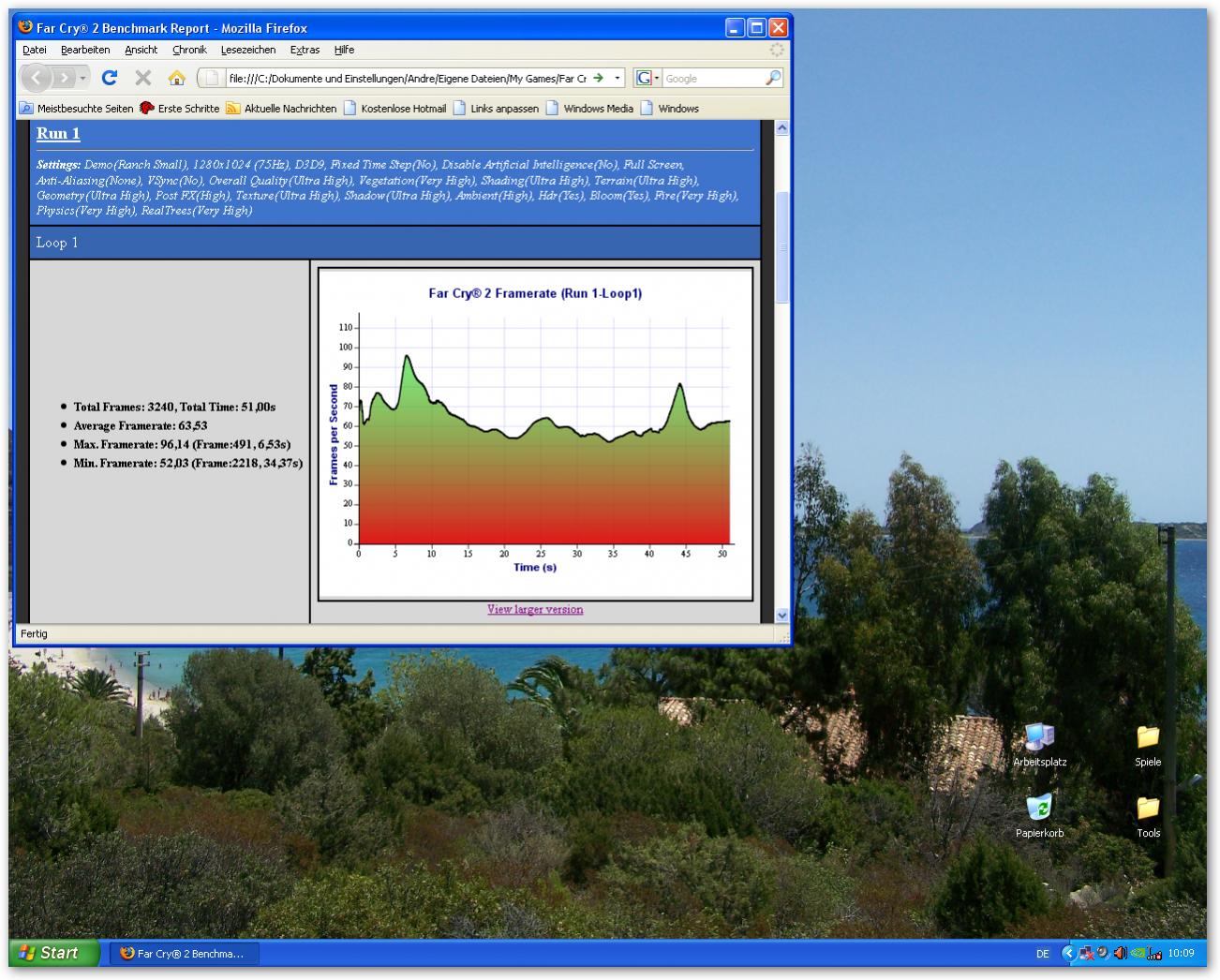Click the Run 1 heading link
The width and height of the screenshot is (1220, 980).
(x=58, y=133)
